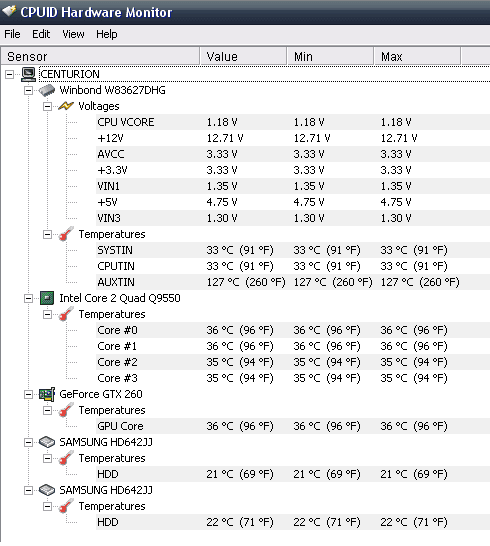Click the thermometer icon under Winbond W83627DHG
Image resolution: width=490 pixels, height=546 pixels.
[x=66, y=234]
